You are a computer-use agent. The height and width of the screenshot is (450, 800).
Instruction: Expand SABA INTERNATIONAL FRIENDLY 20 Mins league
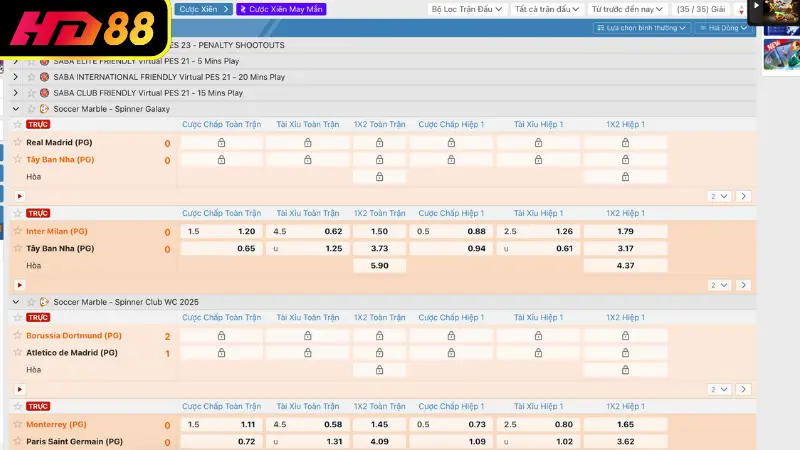pyautogui.click(x=15, y=77)
